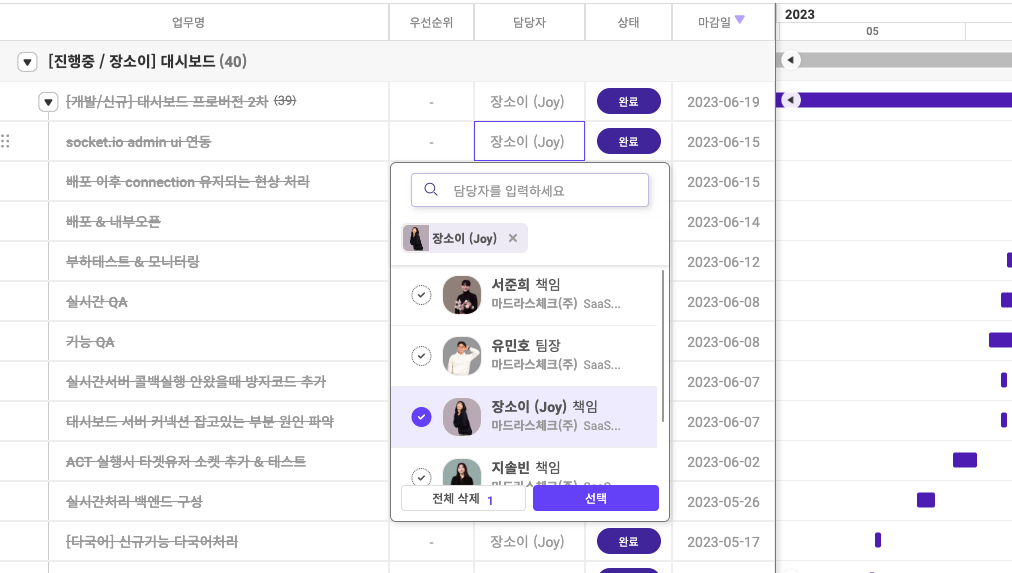Image resolution: width=1012 pixels, height=573 pixels.
Task: Click the 전체 삭제 button
Action: 463,498
